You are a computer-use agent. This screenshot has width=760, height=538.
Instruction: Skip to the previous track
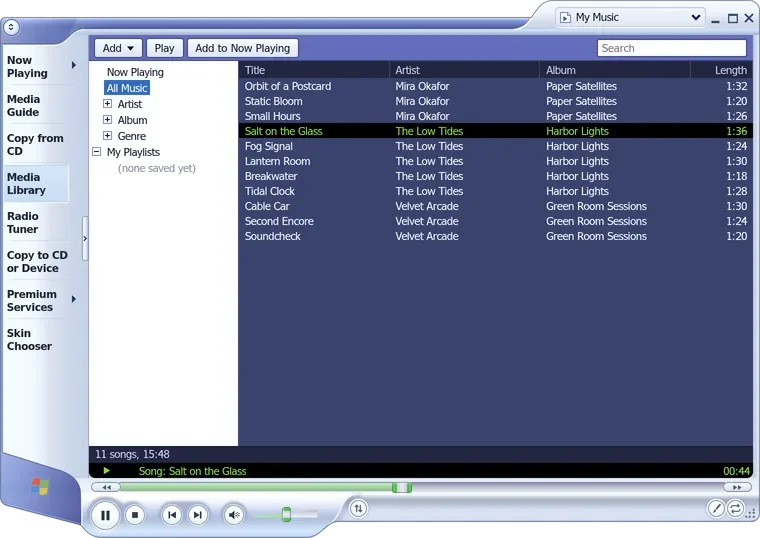172,515
